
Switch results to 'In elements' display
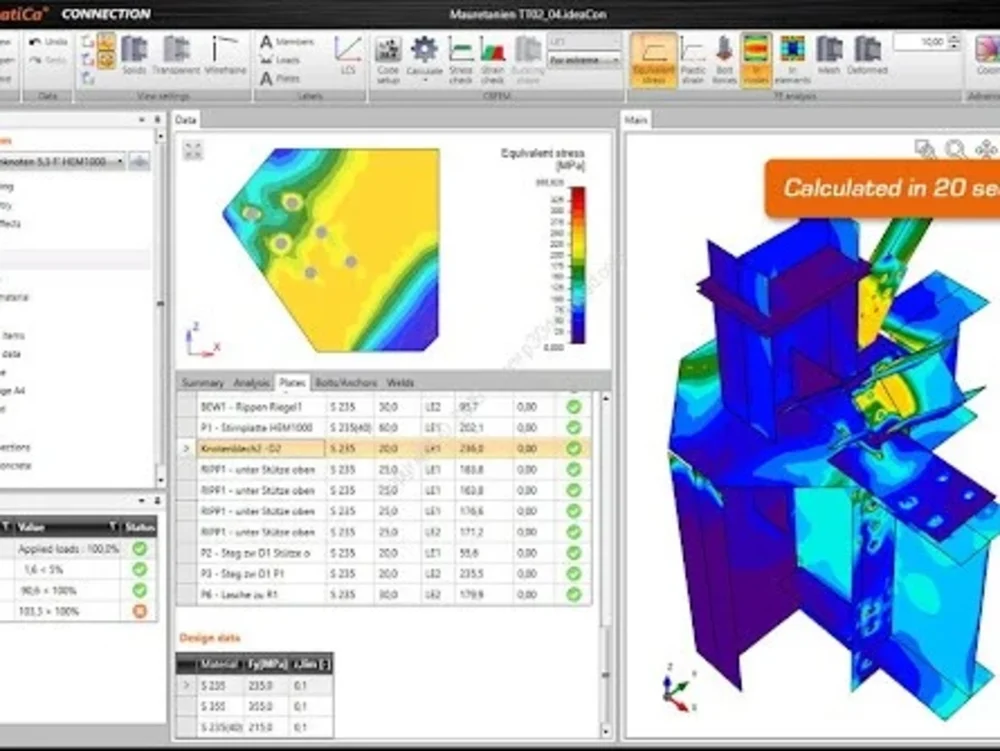(793, 60)
